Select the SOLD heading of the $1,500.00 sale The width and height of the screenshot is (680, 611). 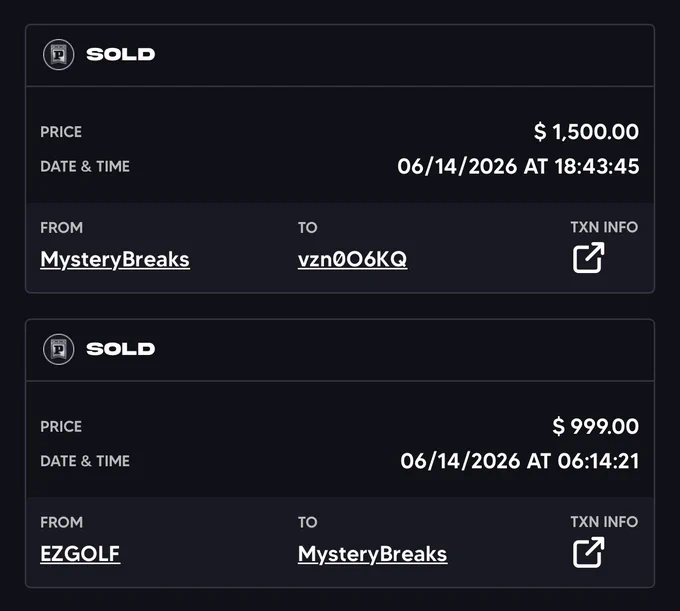121,54
